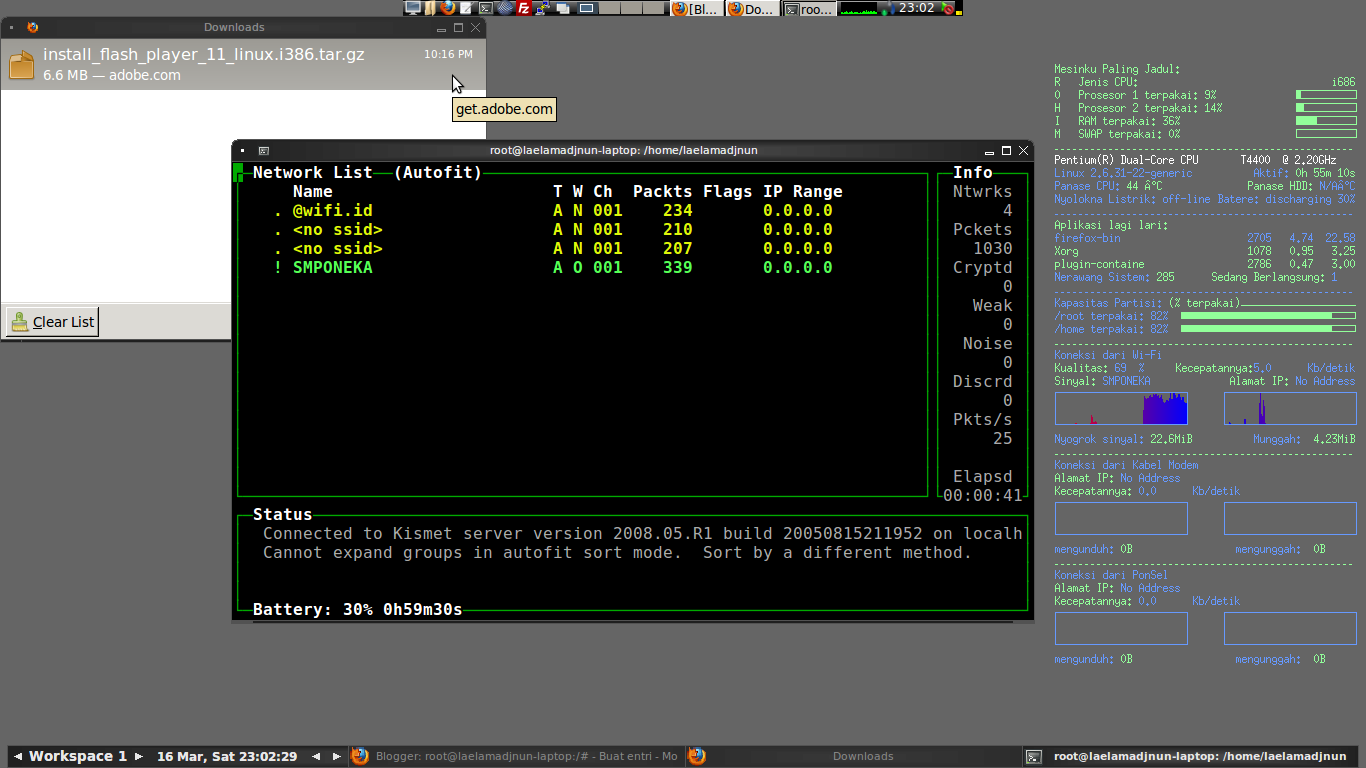Image resolution: width=1366 pixels, height=768 pixels.
Task: Click the show desktop icon in top panel
Action: 587,8
